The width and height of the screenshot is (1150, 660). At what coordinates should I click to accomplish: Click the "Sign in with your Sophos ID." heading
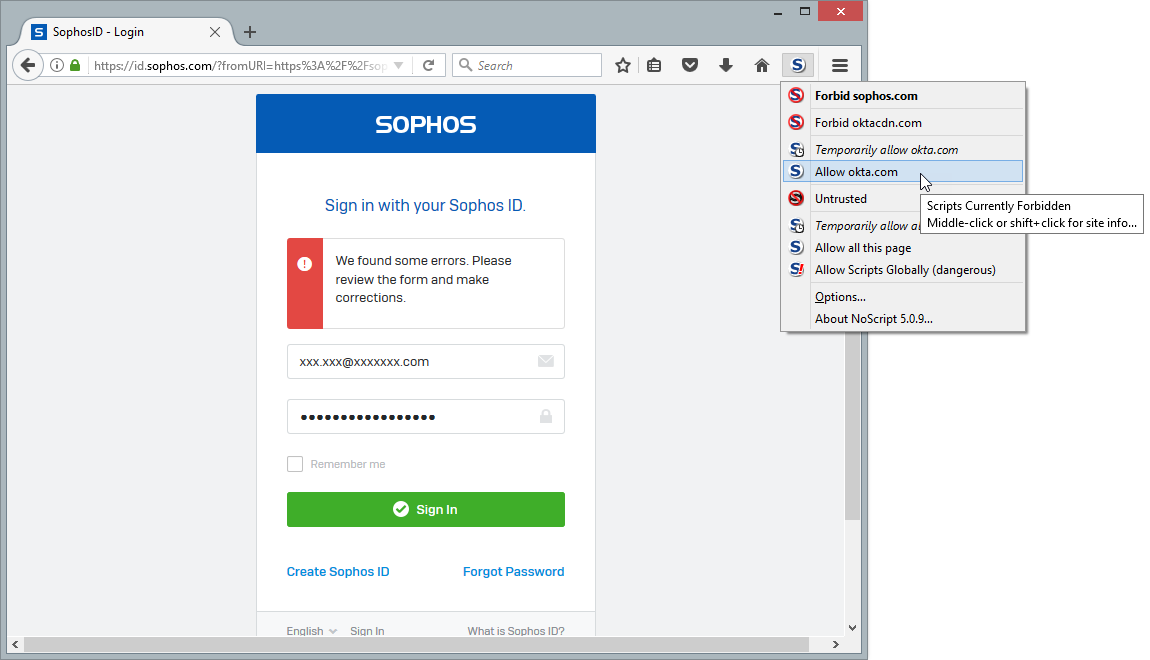coord(425,205)
